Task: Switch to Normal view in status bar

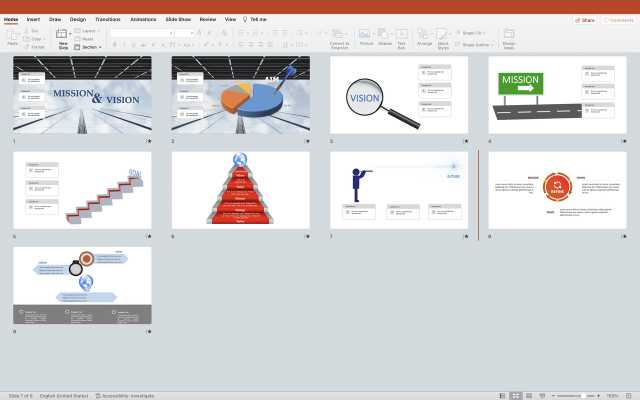Action: pos(501,395)
